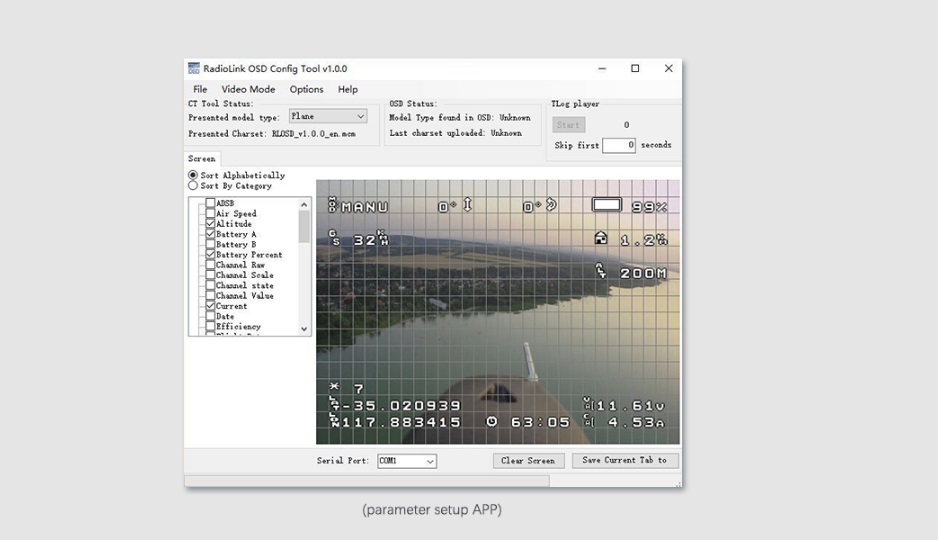Click the RadioLink app icon in title bar

click(x=194, y=69)
